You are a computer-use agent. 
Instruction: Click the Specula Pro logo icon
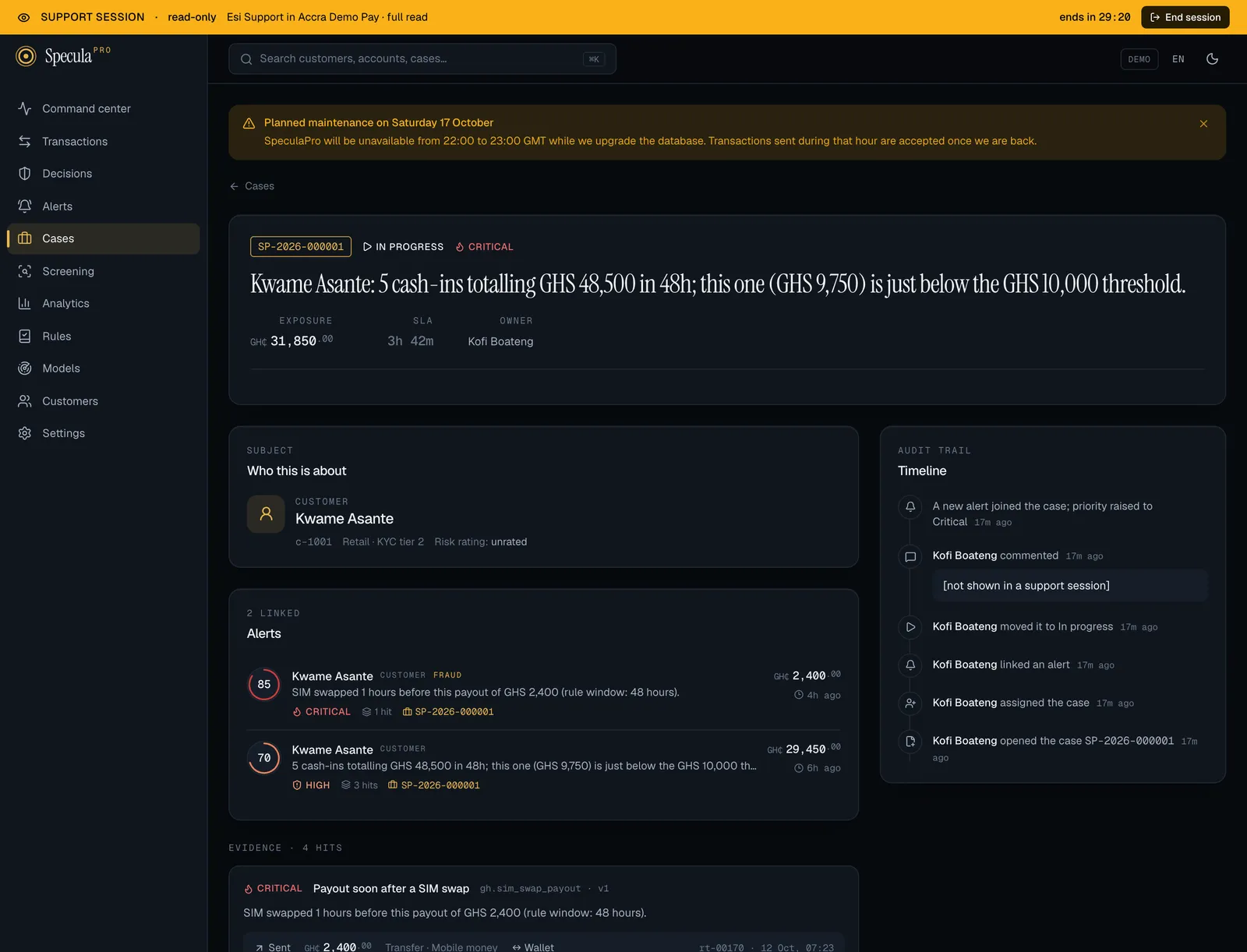pyautogui.click(x=26, y=56)
